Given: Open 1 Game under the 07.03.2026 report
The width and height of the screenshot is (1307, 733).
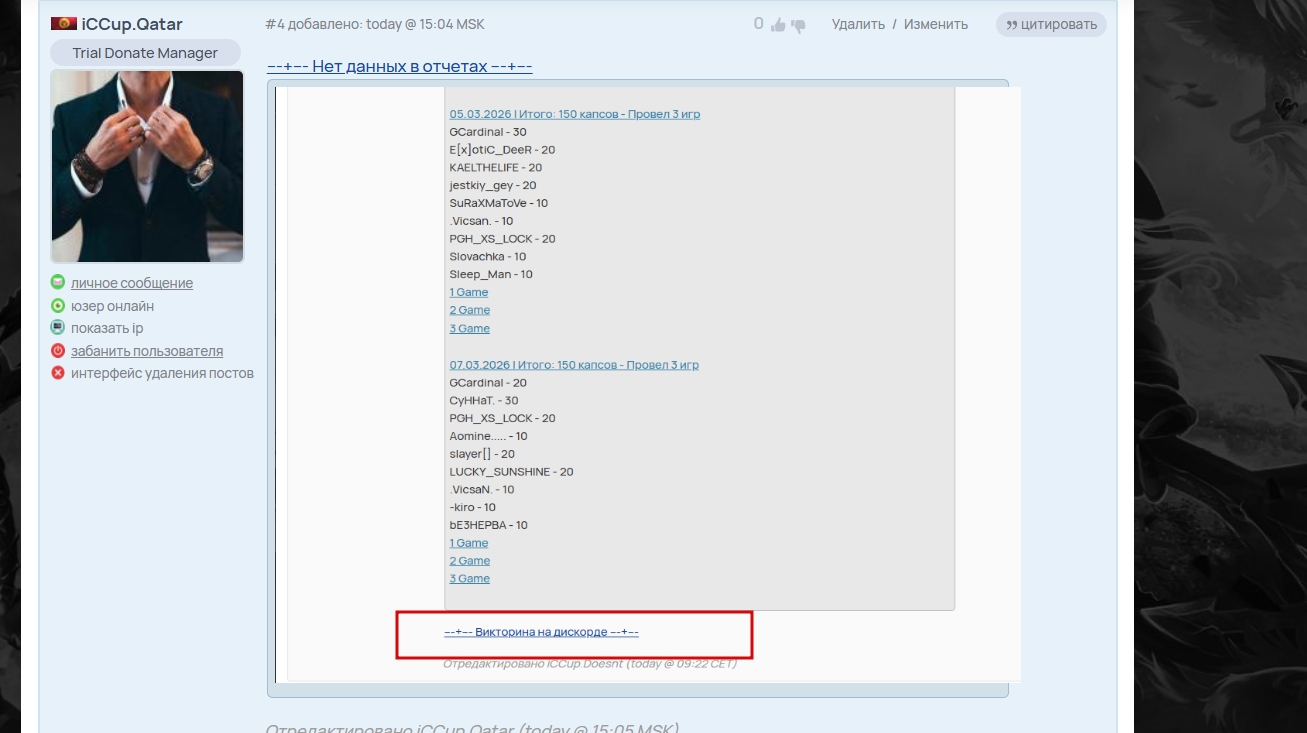Looking at the screenshot, I should pyautogui.click(x=469, y=543).
